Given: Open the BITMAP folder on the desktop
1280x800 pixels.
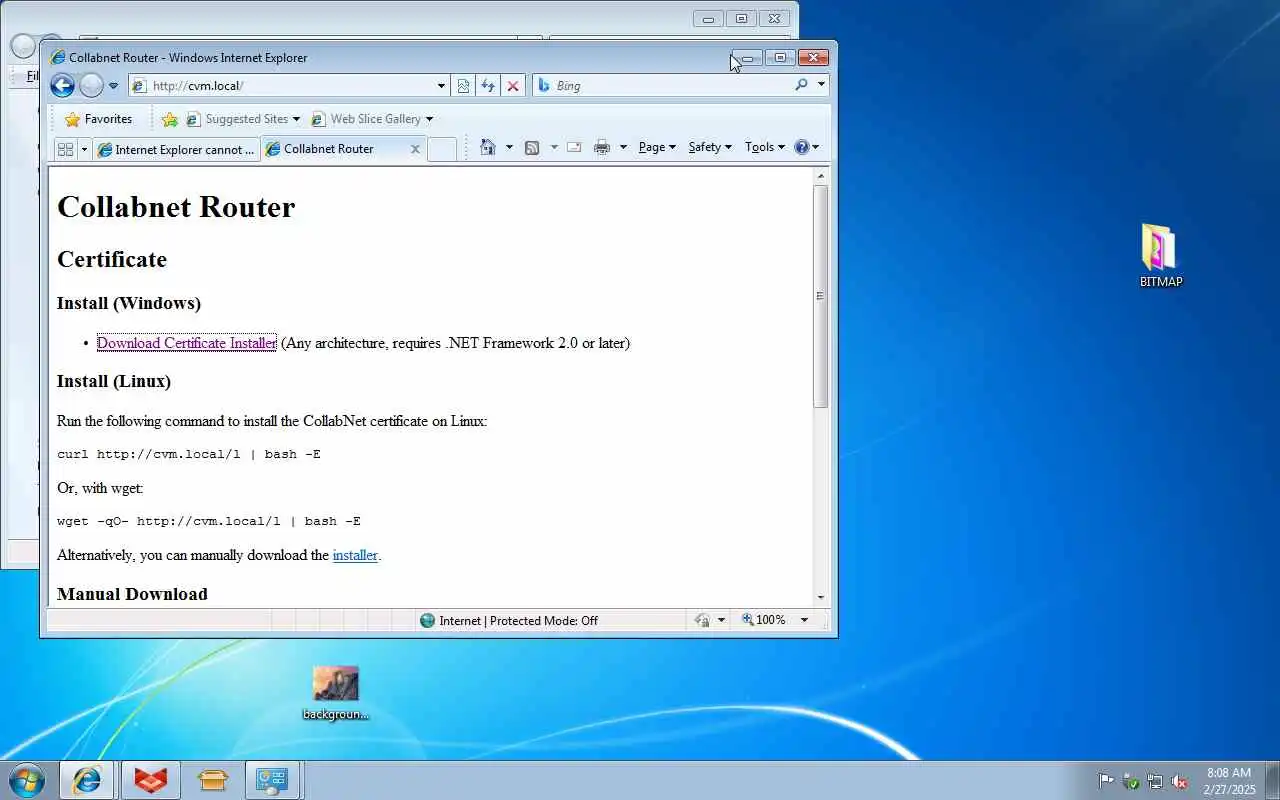Looking at the screenshot, I should (1161, 256).
